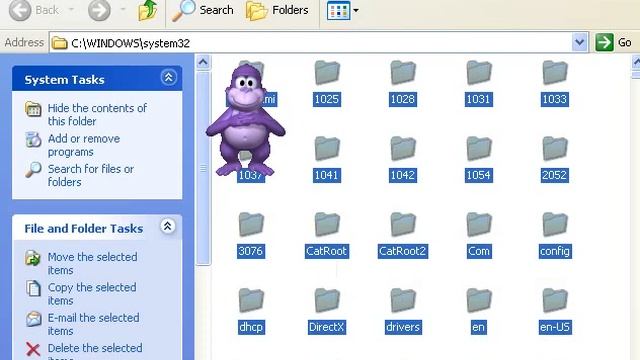Screen dimensions: 640x360
Task: Click the Views icon in the toolbar
Action: tap(338, 11)
